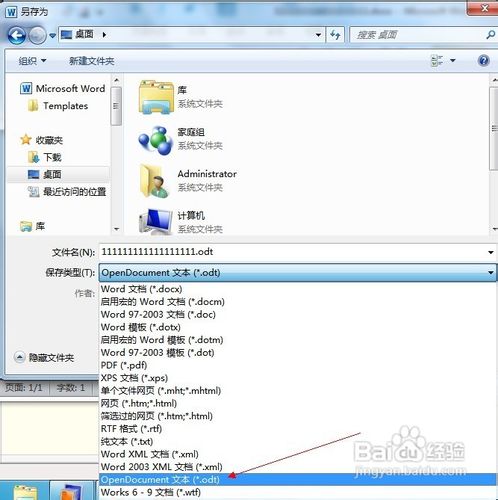Select 库 in the navigation pane
498x500 pixels.
[32, 226]
